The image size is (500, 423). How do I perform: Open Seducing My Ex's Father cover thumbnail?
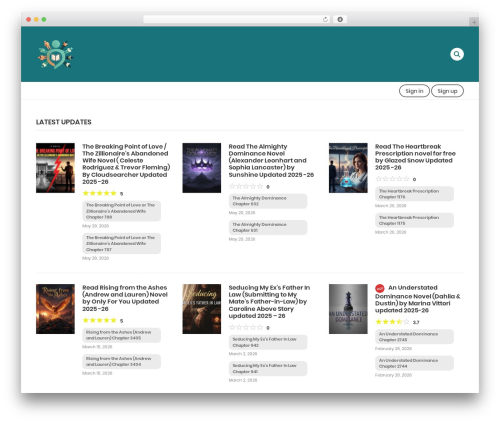click(202, 309)
